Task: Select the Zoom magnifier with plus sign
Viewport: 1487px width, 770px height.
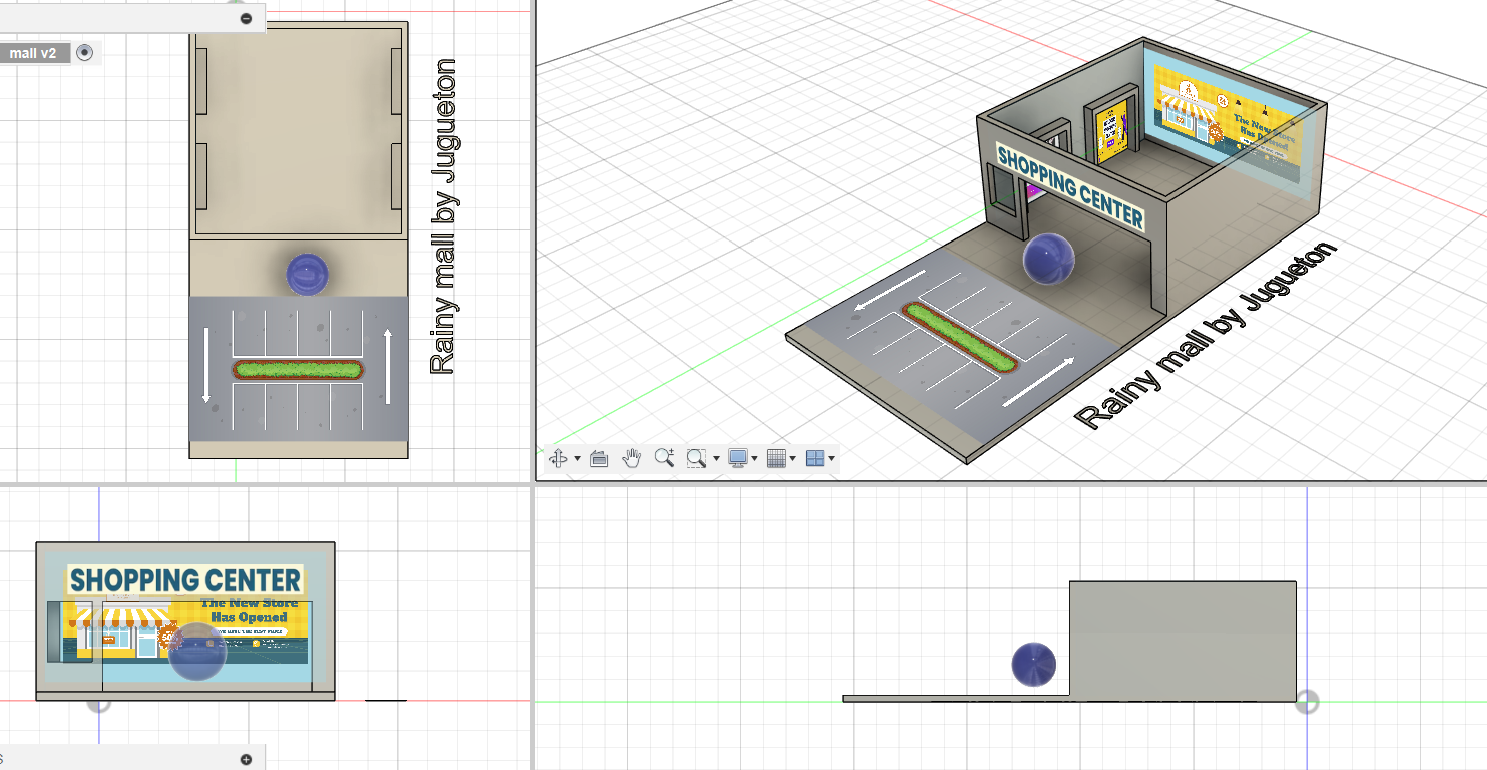Action: (x=664, y=458)
